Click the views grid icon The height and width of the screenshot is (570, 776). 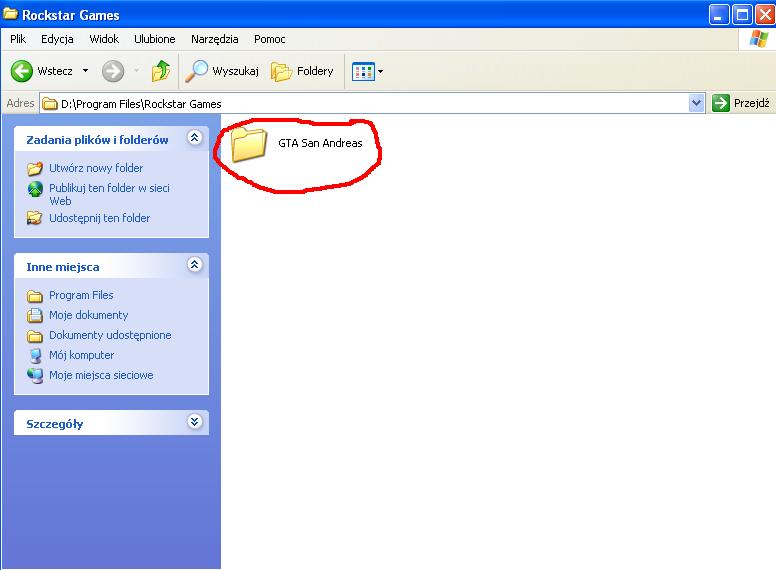pos(363,72)
